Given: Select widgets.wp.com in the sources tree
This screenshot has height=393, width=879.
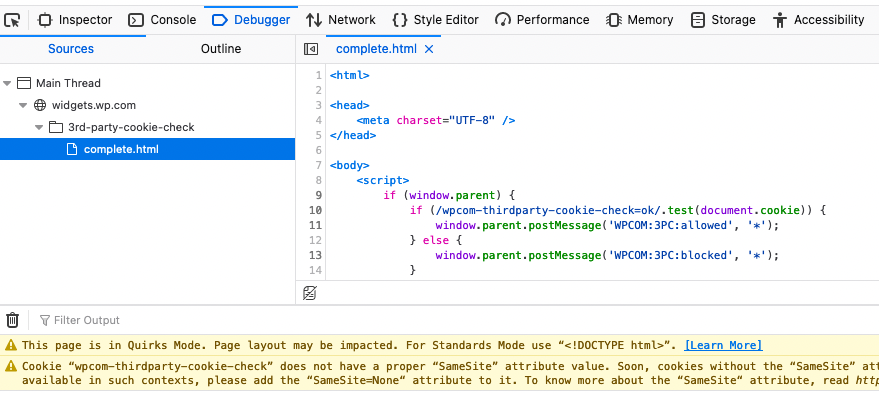Looking at the screenshot, I should click(x=94, y=105).
